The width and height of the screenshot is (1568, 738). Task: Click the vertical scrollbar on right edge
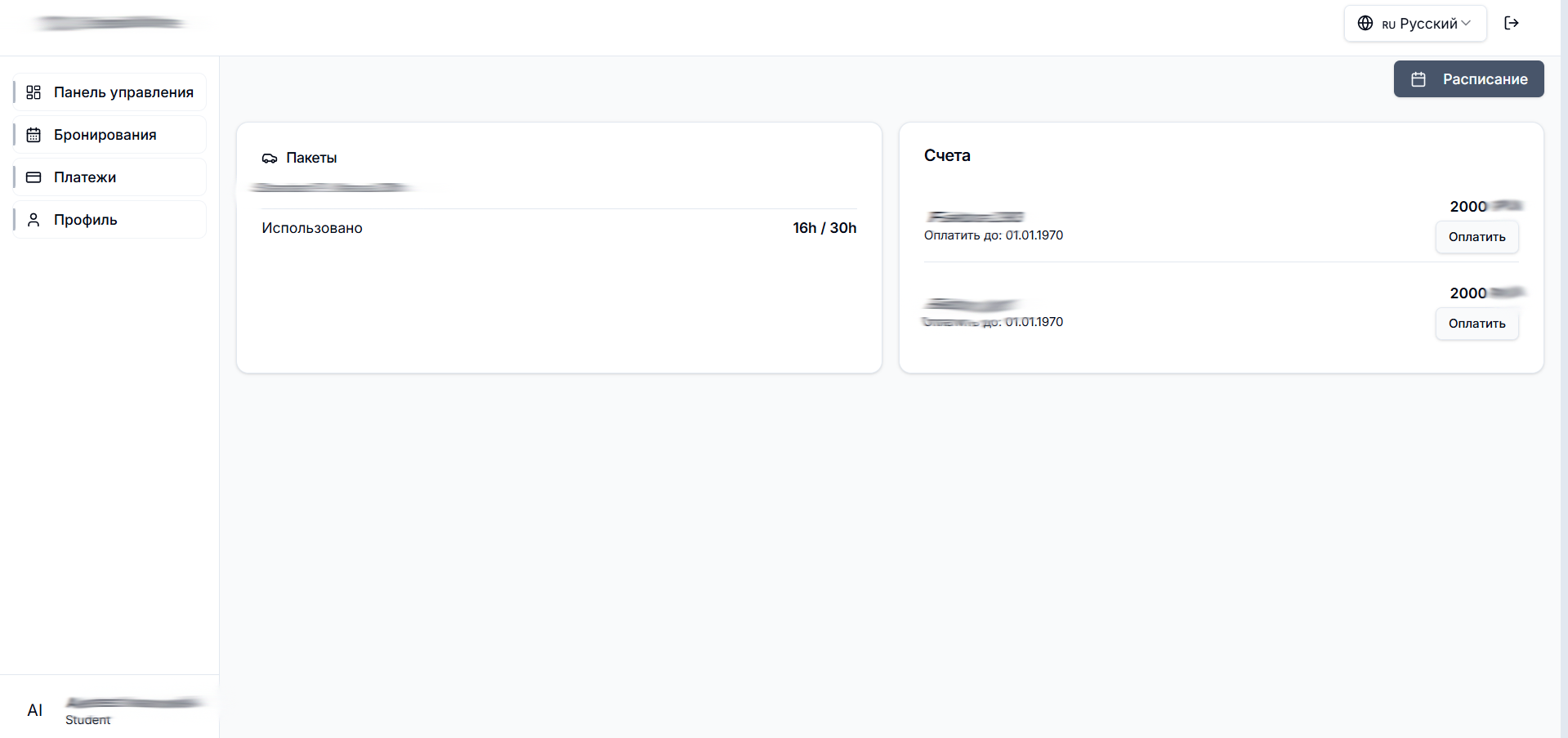(1563, 368)
